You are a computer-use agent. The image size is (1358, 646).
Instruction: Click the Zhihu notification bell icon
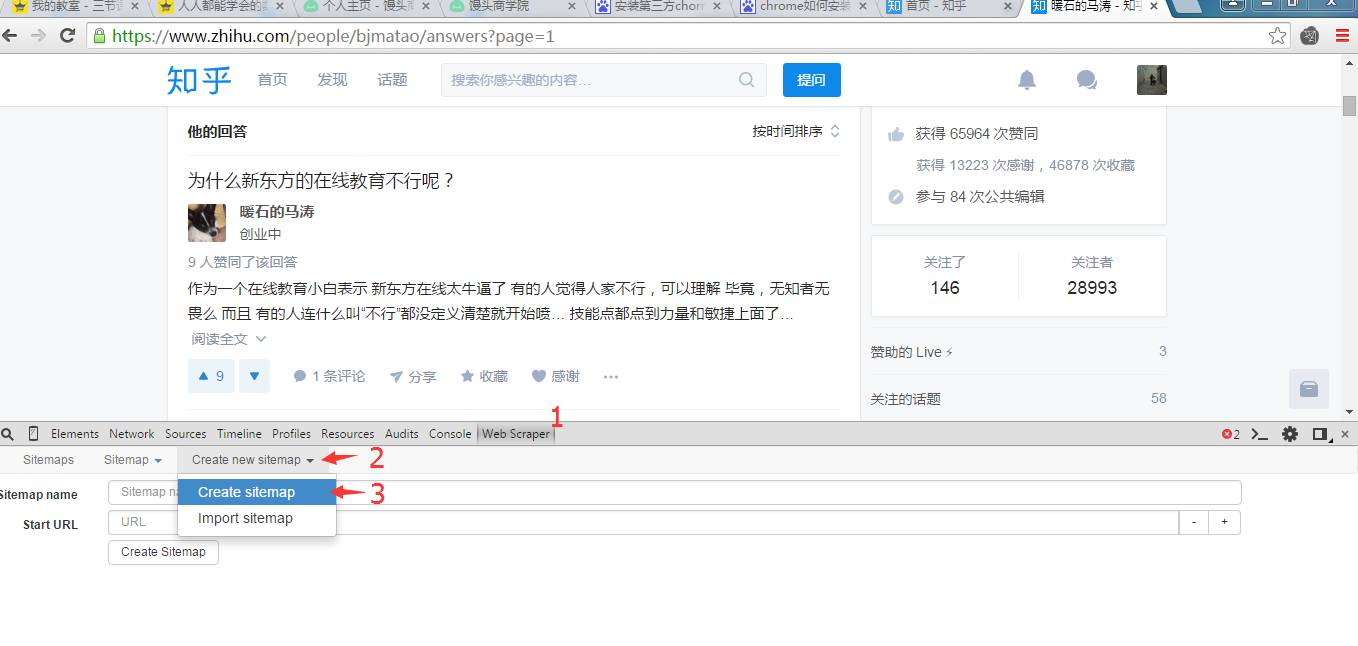click(x=1027, y=80)
